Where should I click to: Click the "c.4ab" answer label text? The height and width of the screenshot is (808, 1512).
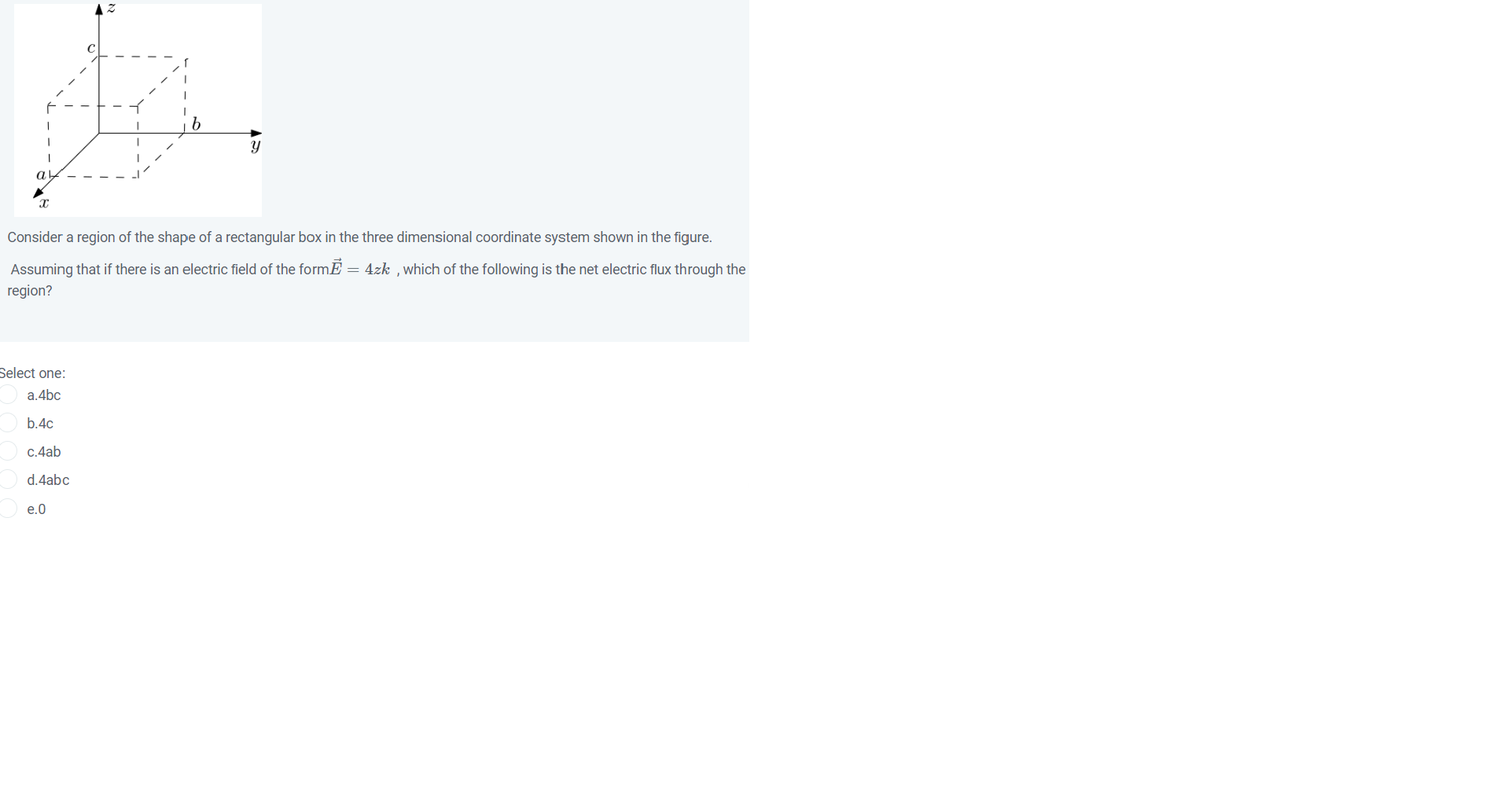[44, 452]
